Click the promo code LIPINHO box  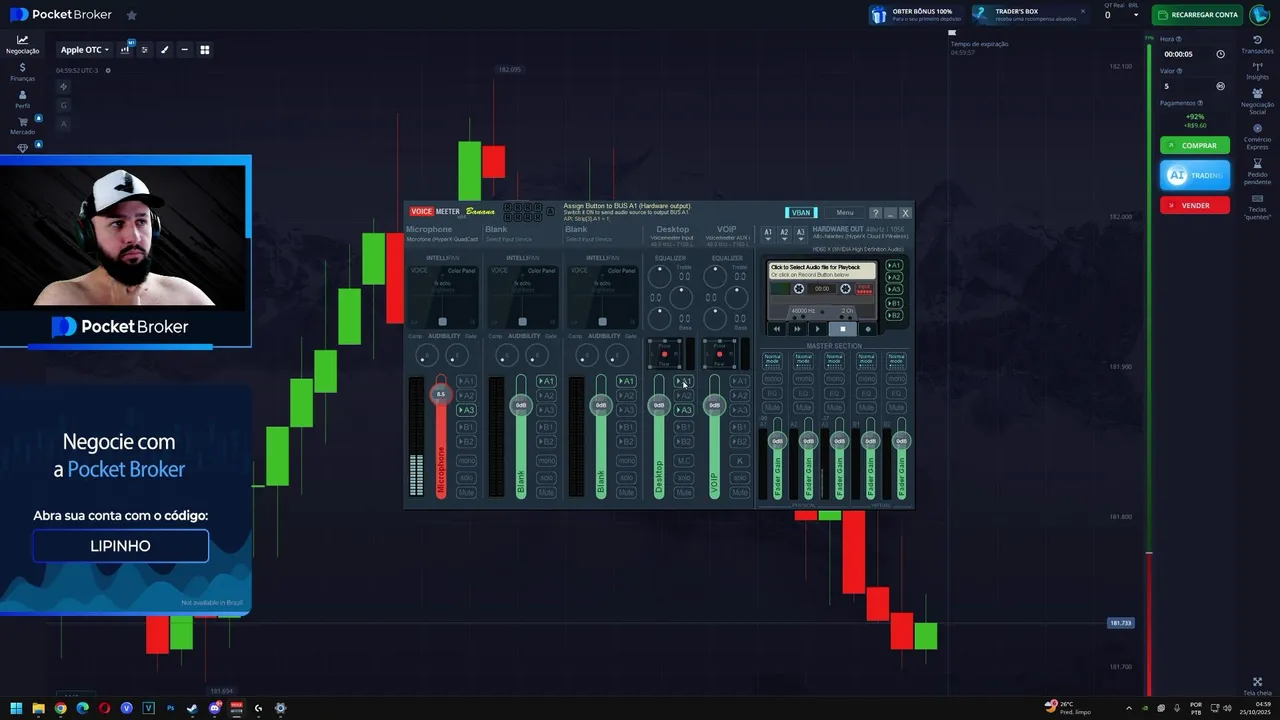click(x=121, y=546)
